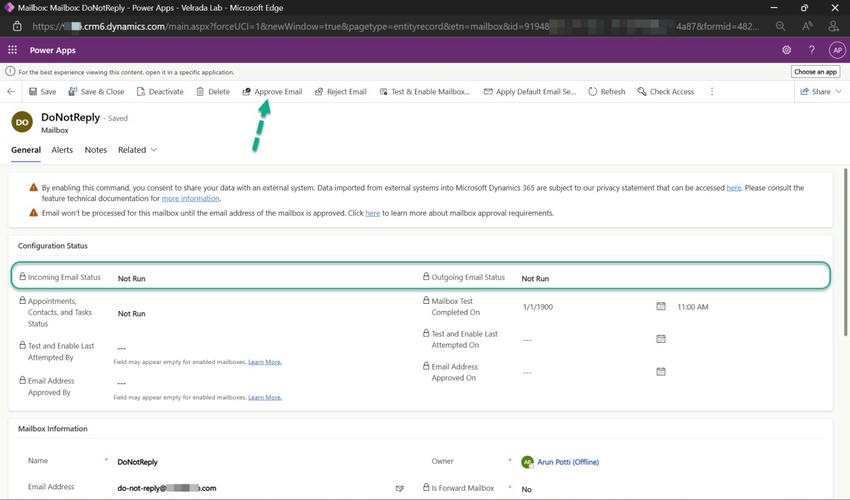Switch to the Notes tab
850x500 pixels.
coord(95,150)
